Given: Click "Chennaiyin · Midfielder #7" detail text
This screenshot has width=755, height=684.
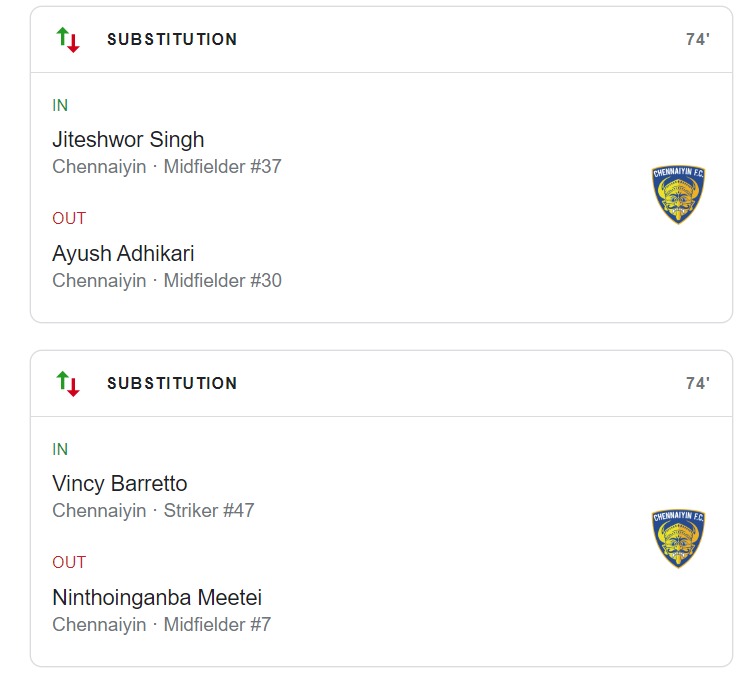Looking at the screenshot, I should (161, 625).
